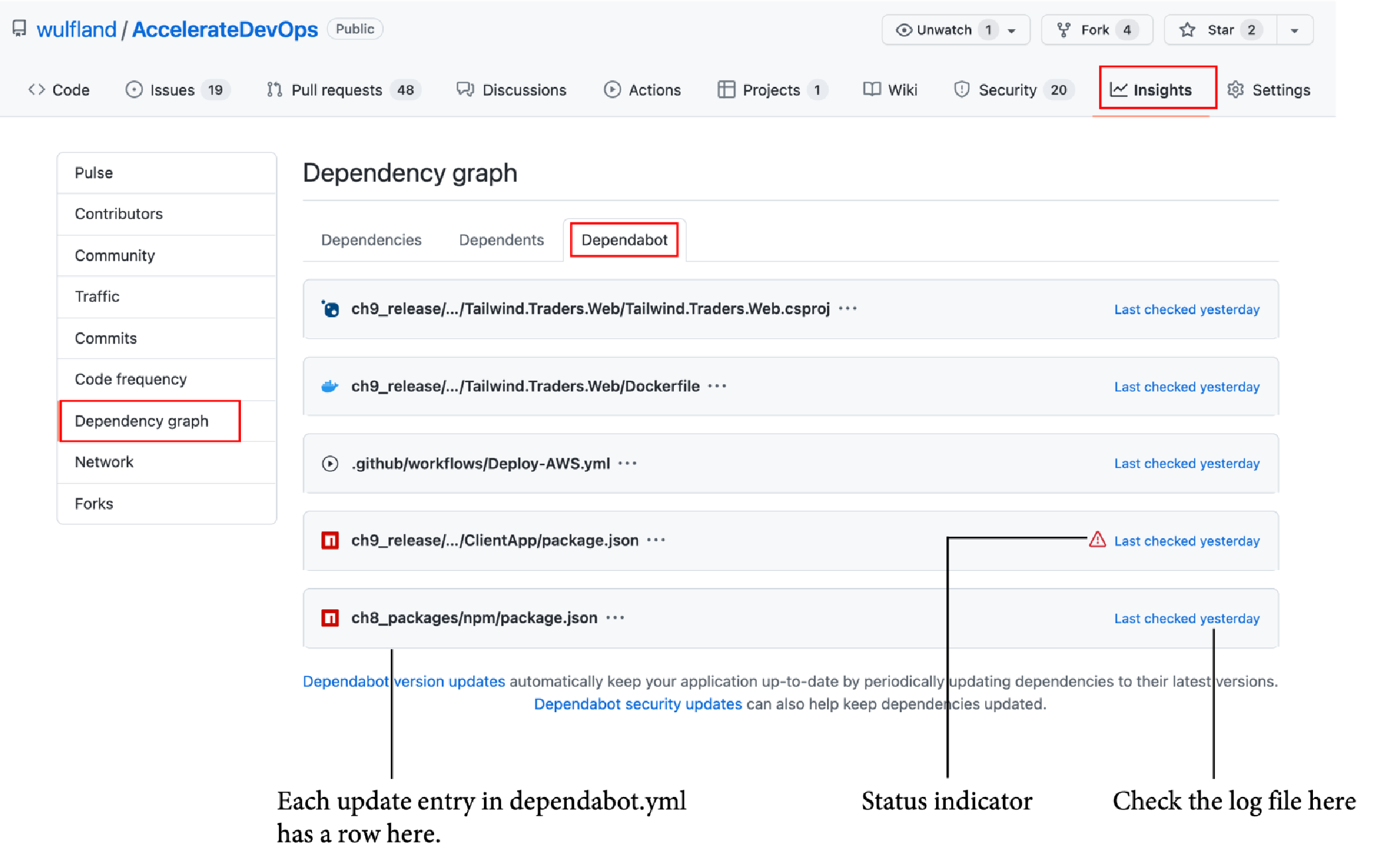Click the Fork button
This screenshot has width=1382, height=868.
click(1097, 30)
